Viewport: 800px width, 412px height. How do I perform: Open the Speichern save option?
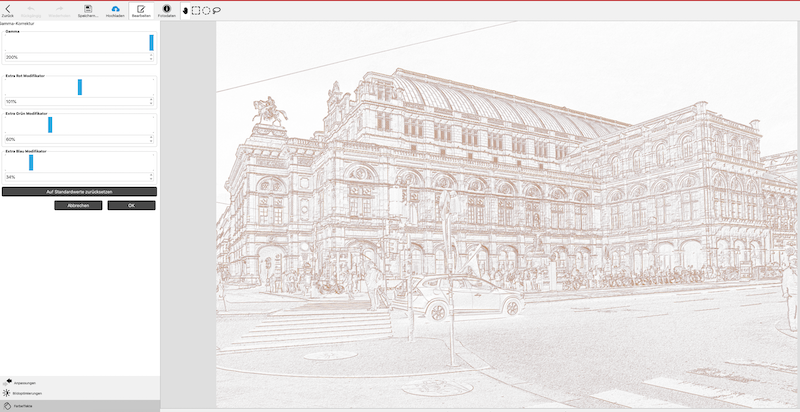point(88,9)
